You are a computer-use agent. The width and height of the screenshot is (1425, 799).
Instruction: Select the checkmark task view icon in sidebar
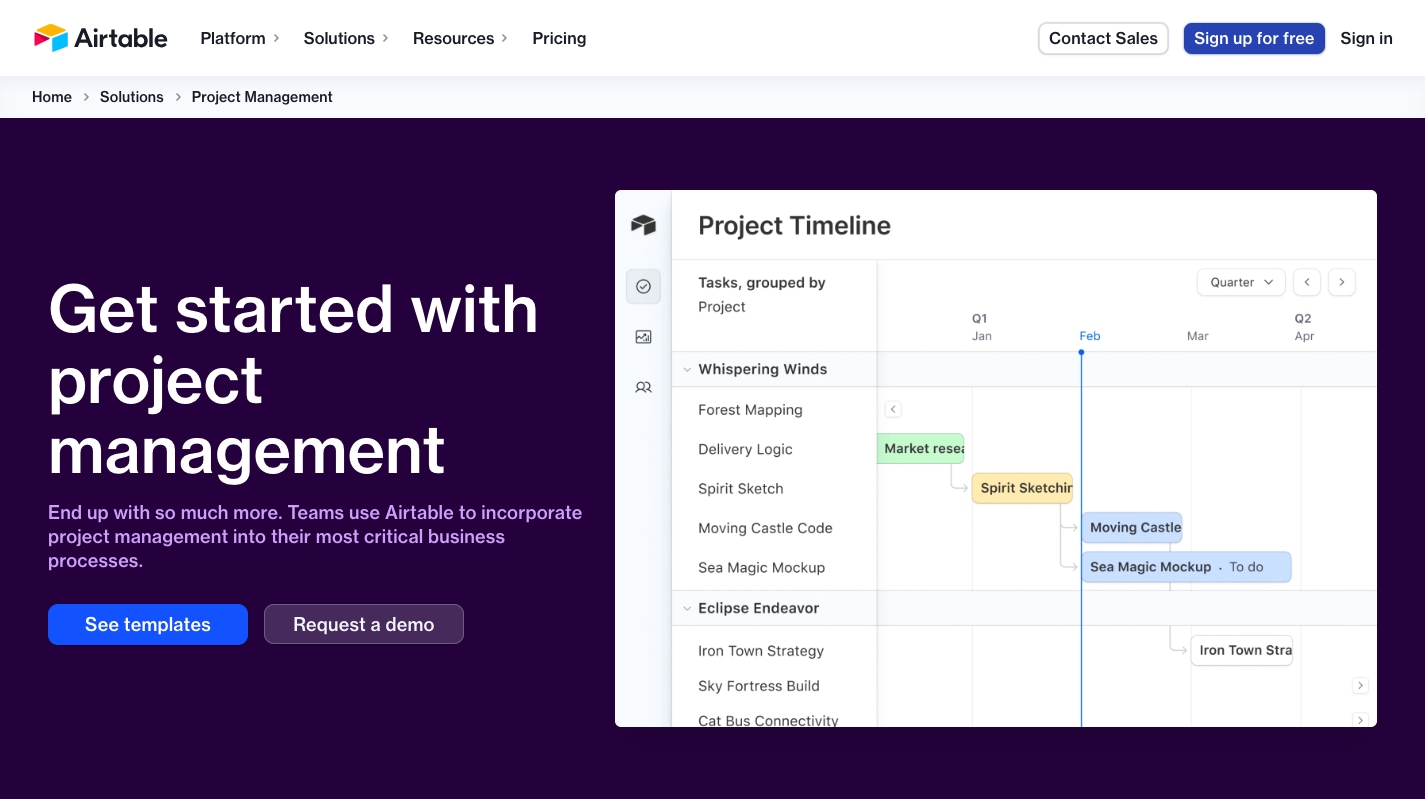coord(643,286)
